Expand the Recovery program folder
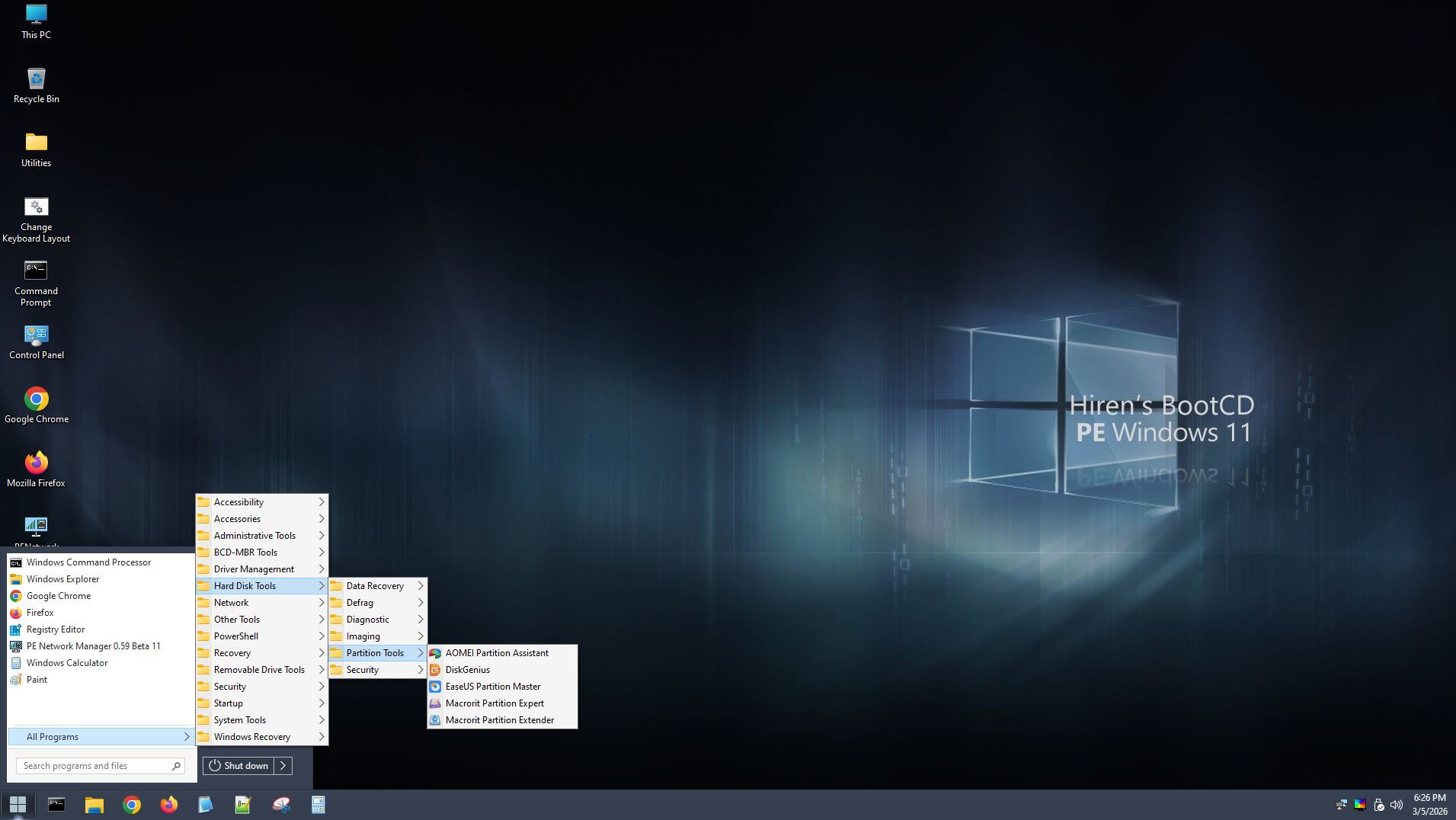 (262, 653)
